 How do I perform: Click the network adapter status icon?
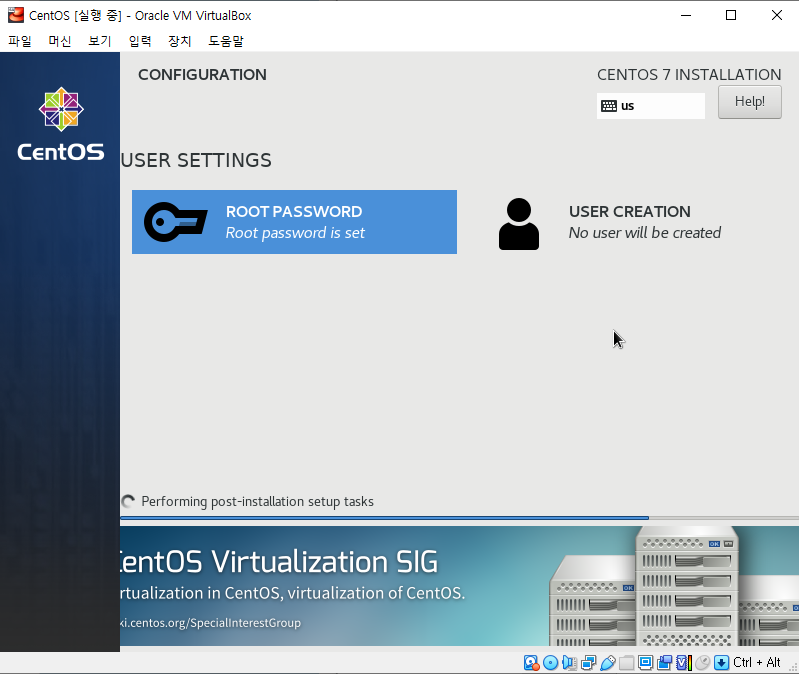588,662
